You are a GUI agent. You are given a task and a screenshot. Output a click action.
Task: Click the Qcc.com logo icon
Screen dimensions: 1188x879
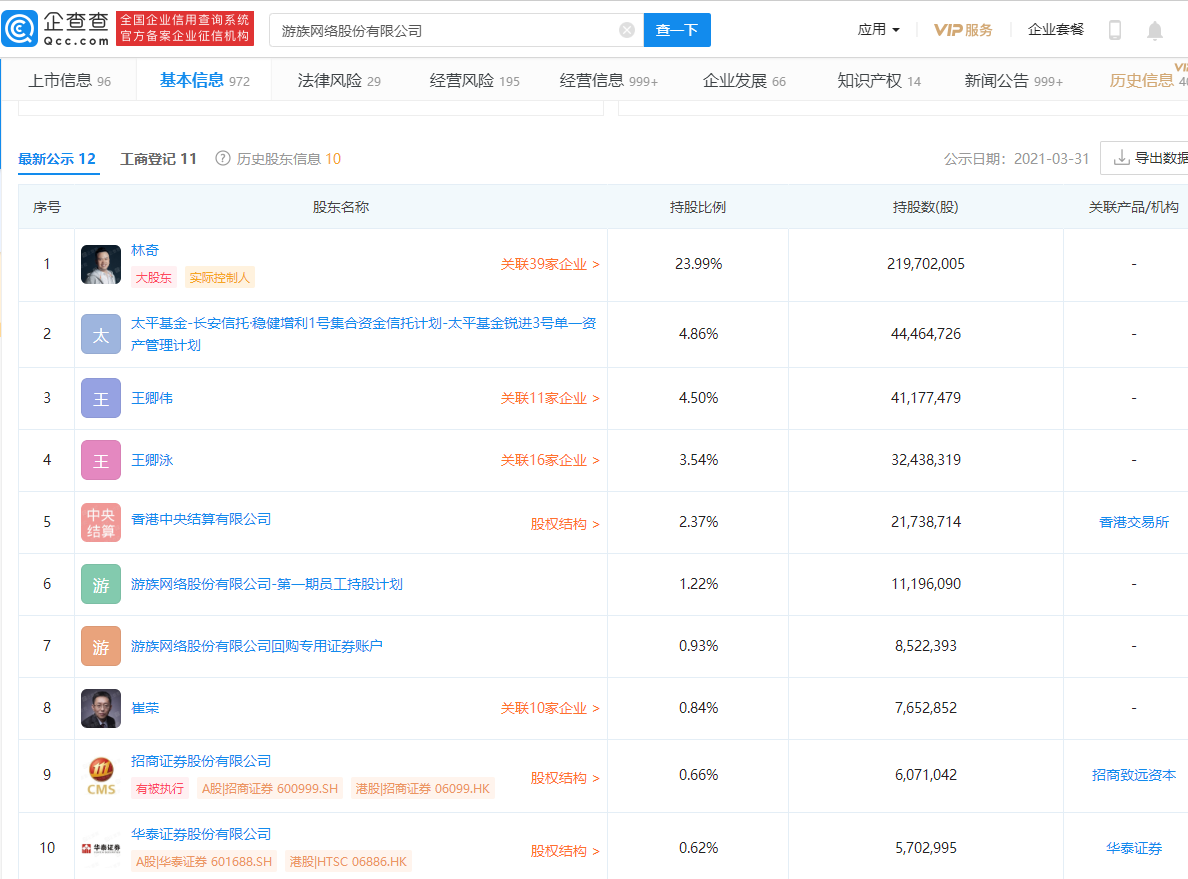(x=20, y=29)
